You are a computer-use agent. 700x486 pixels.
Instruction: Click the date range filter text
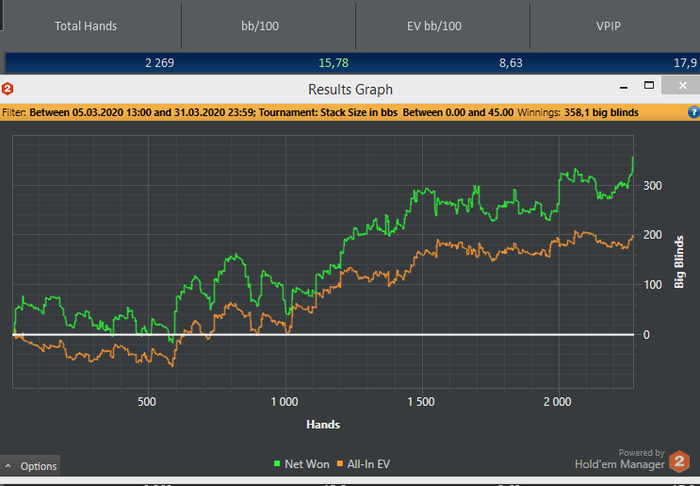142,112
